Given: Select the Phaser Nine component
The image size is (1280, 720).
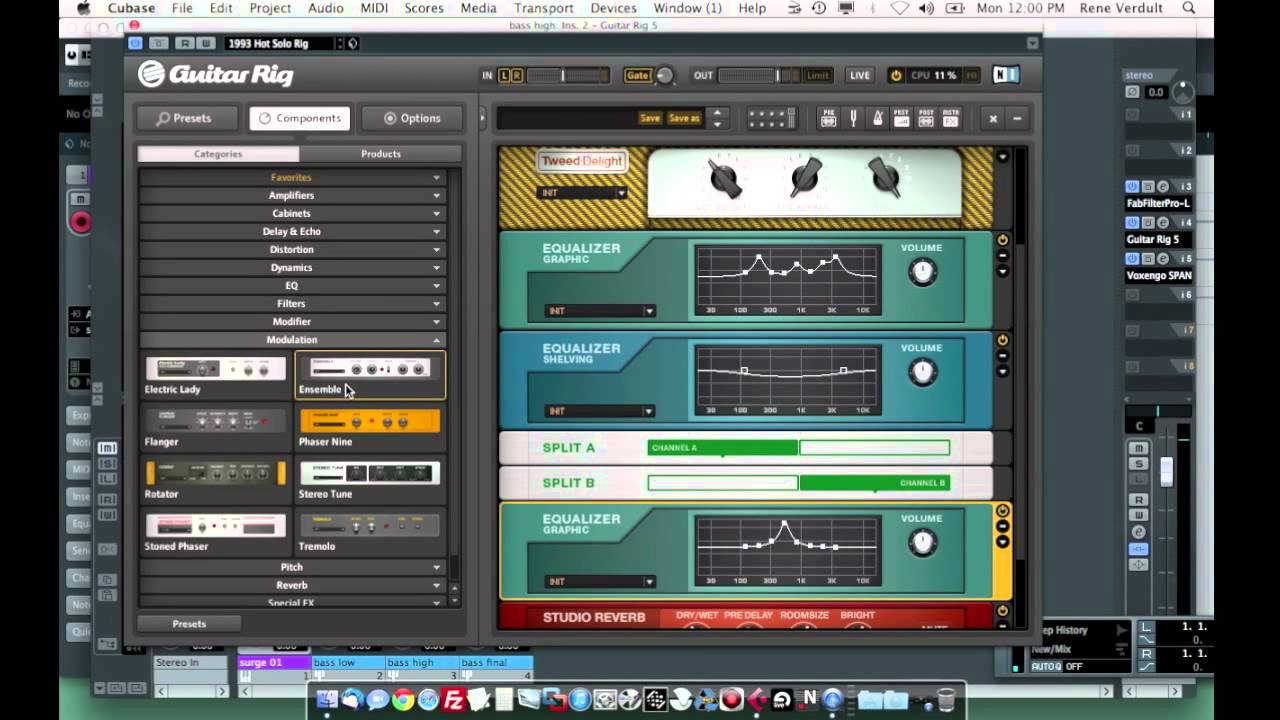Looking at the screenshot, I should (x=370, y=427).
